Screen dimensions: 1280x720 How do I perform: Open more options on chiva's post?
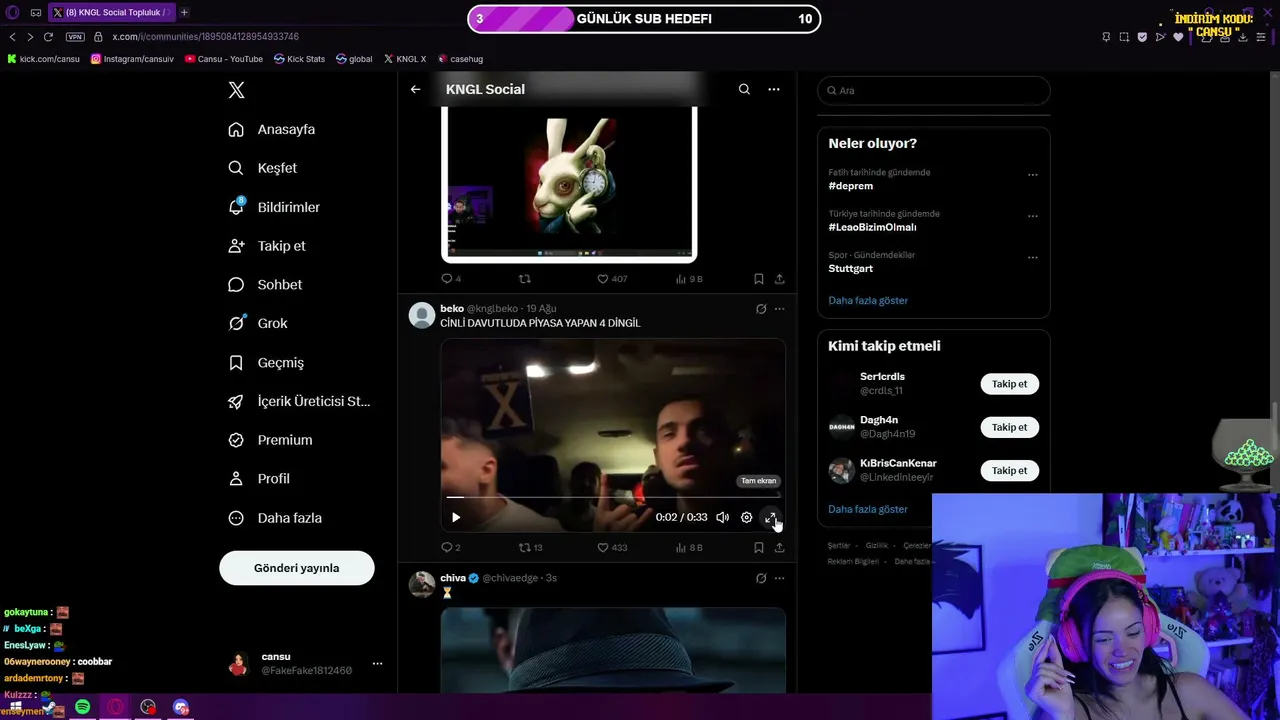(x=780, y=578)
